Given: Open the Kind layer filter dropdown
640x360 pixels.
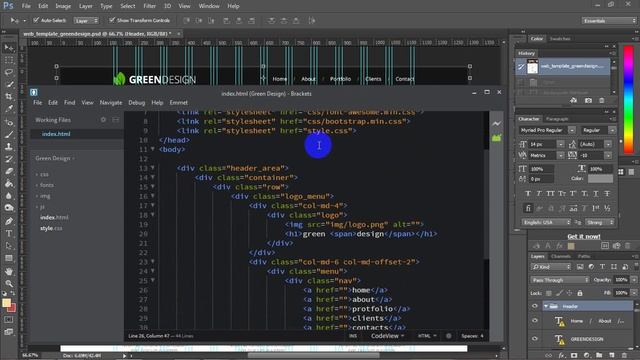Looking at the screenshot, I should (551, 267).
